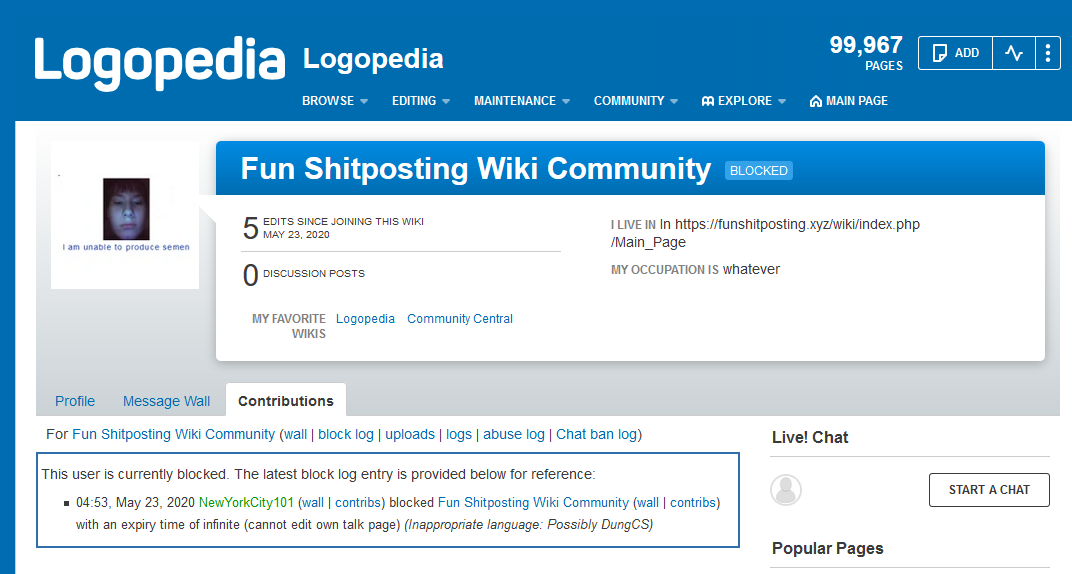The width and height of the screenshot is (1072, 574).
Task: Click the Popular Pages heading
Action: click(x=827, y=548)
